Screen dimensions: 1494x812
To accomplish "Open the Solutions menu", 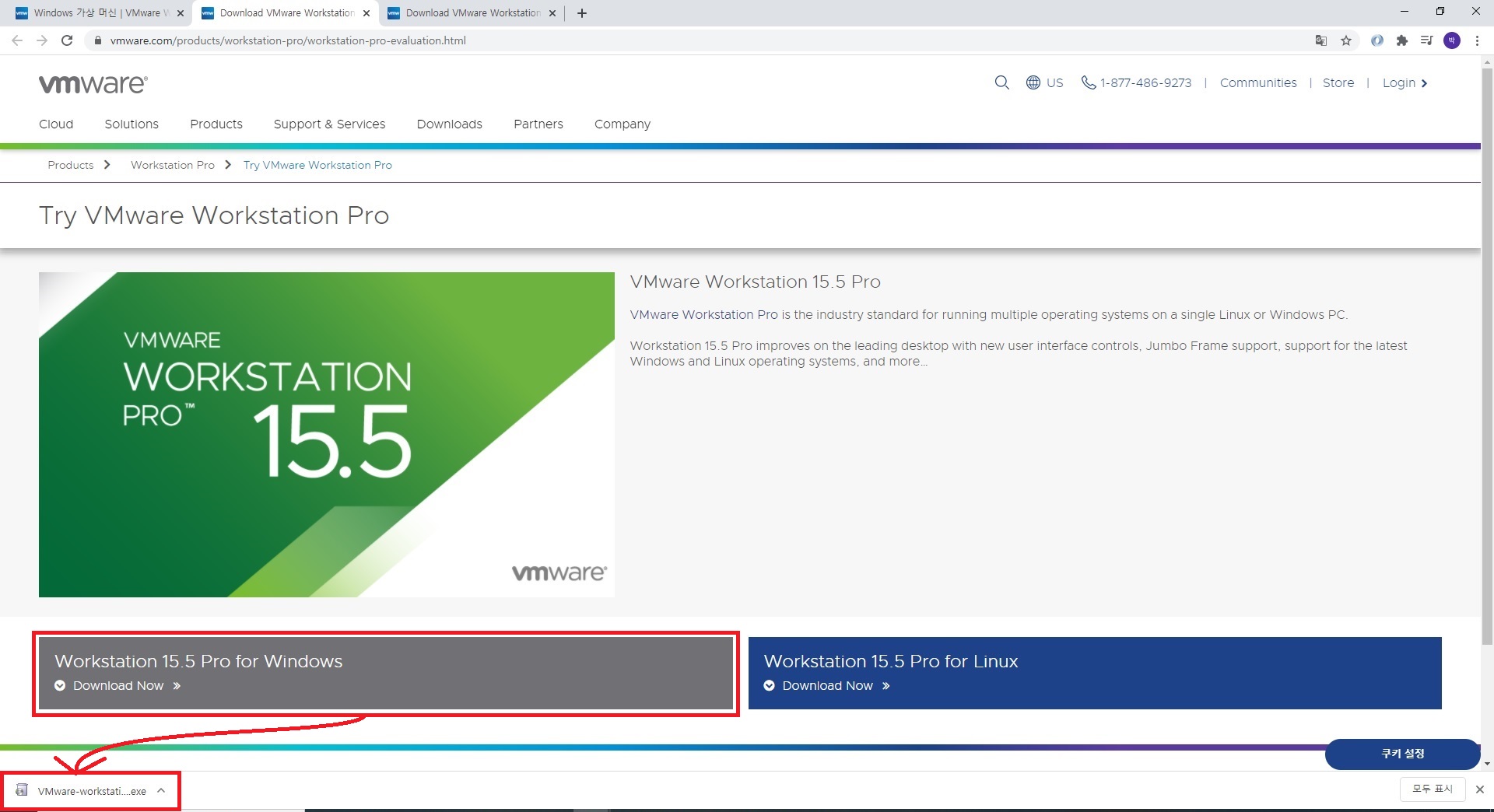I will (132, 124).
